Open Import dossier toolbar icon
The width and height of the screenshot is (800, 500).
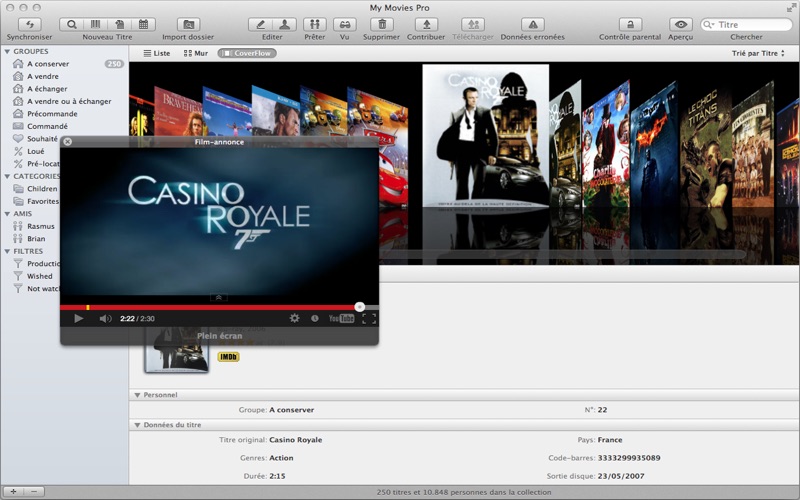point(188,24)
